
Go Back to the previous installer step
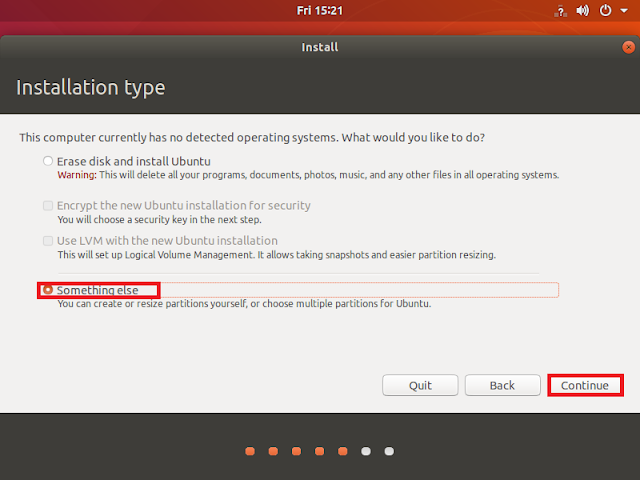[502, 385]
